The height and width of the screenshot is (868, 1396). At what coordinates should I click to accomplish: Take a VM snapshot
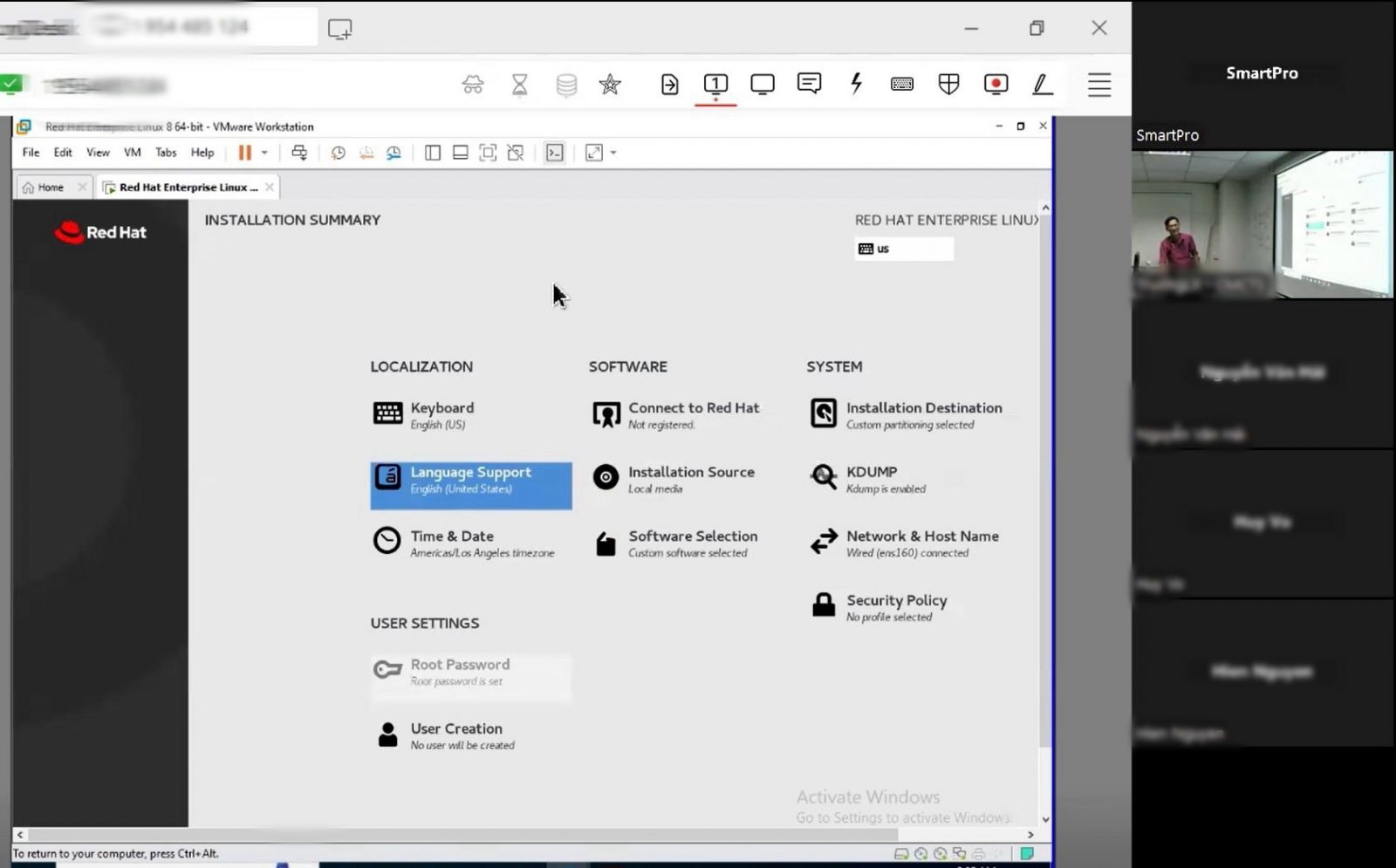[338, 153]
